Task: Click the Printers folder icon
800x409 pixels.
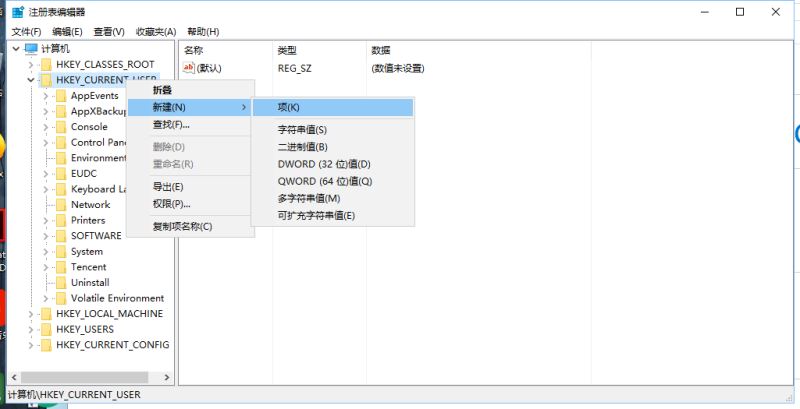Action: click(61, 220)
